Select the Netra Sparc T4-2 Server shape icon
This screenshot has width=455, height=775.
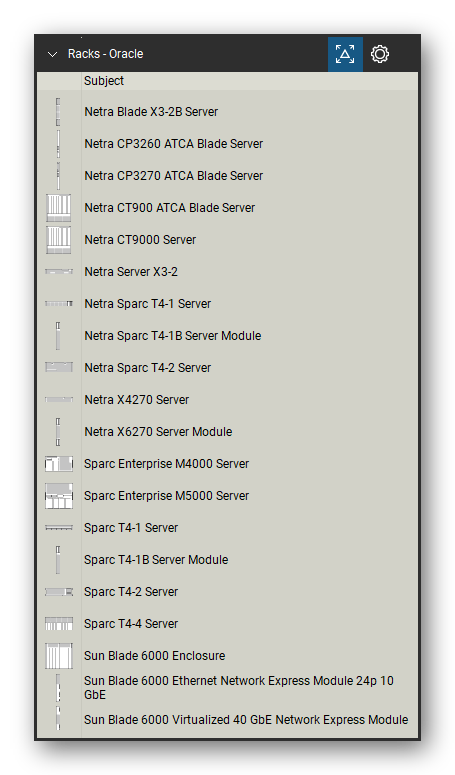59,367
